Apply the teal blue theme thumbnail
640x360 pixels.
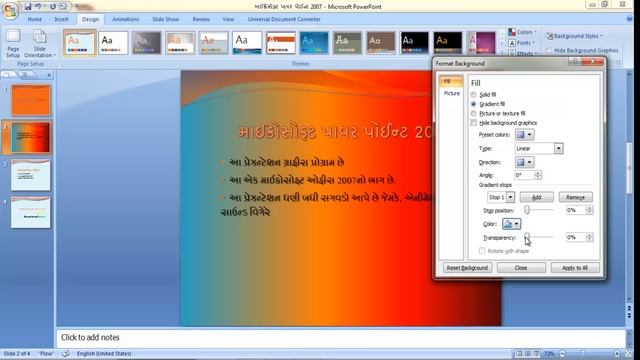pyautogui.click(x=314, y=43)
